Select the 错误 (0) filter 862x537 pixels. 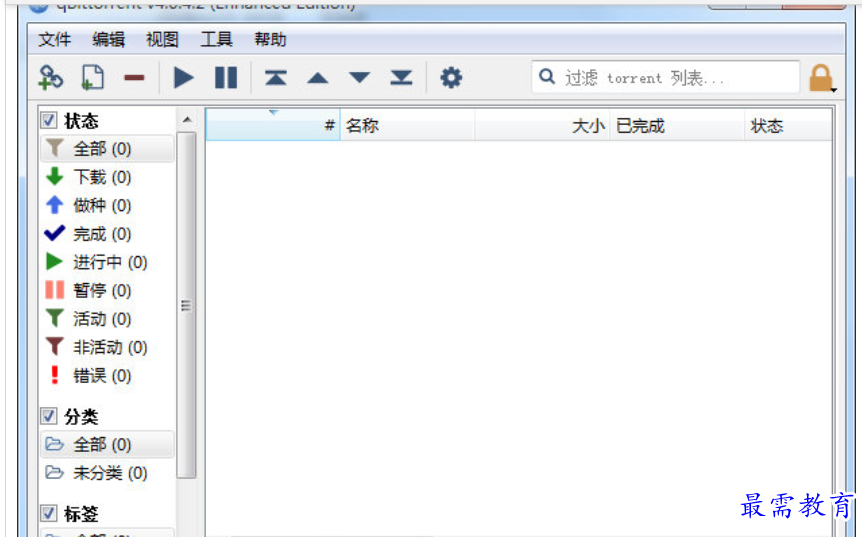point(107,376)
